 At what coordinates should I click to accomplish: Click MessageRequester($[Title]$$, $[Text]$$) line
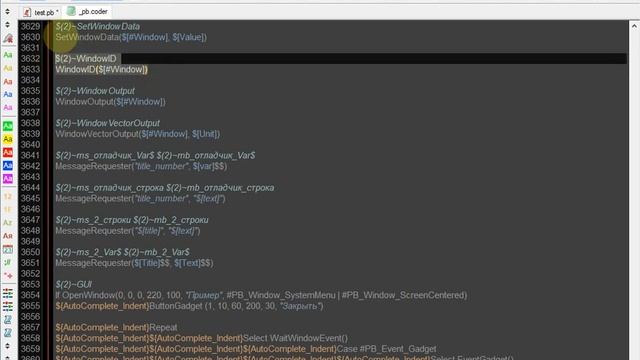pos(134,263)
